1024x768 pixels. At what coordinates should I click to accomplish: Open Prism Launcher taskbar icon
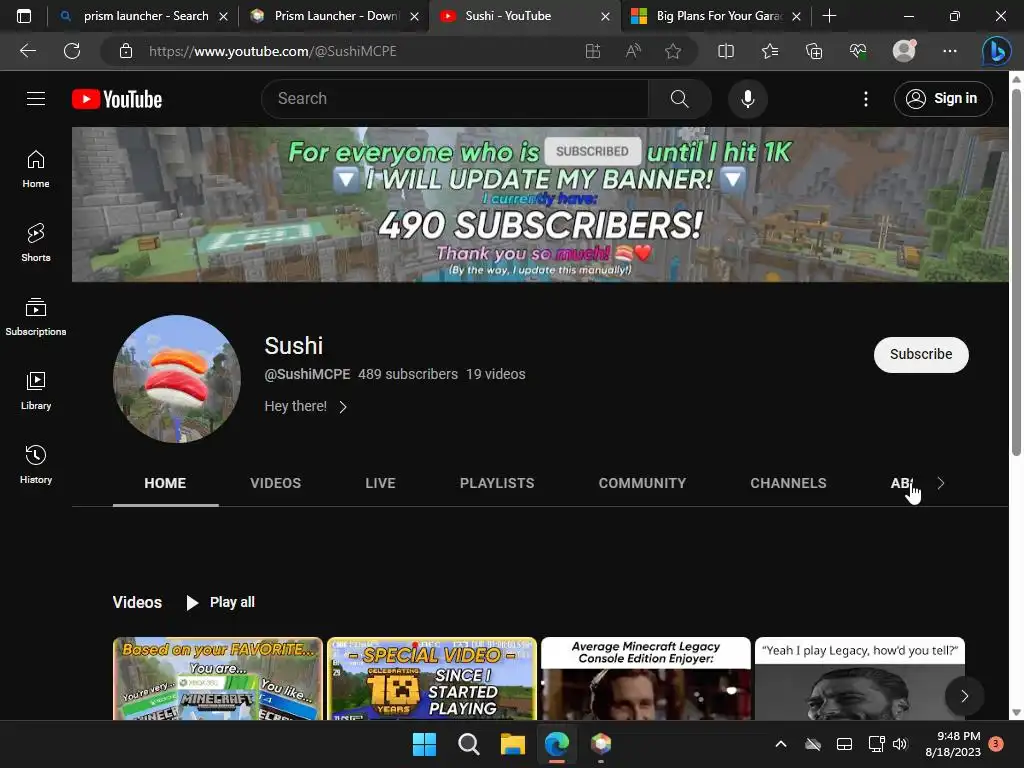[x=601, y=744]
